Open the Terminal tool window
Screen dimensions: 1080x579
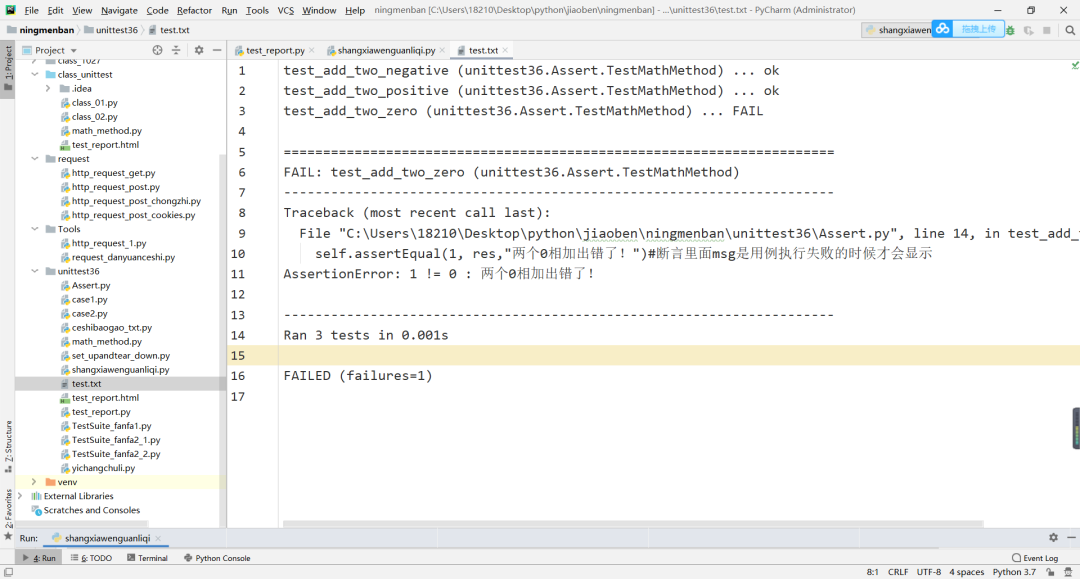pos(147,558)
